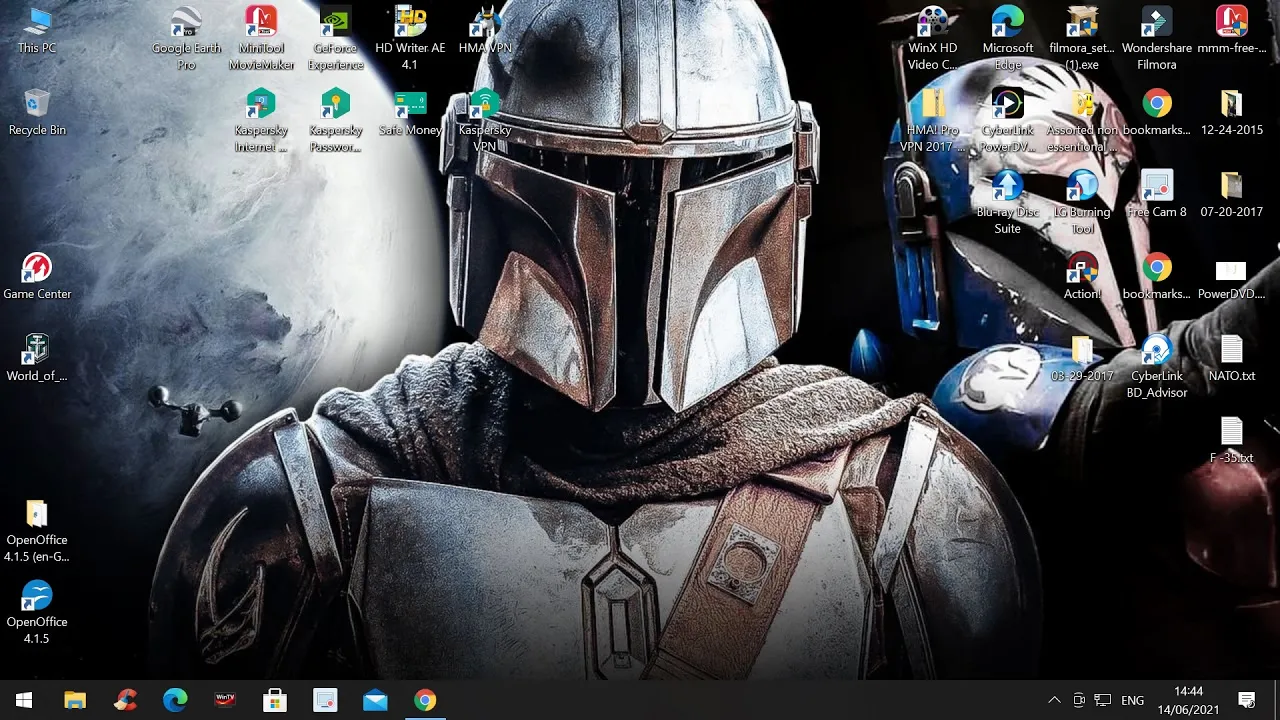
Task: Open Assorted non essential folder
Action: click(x=1082, y=120)
